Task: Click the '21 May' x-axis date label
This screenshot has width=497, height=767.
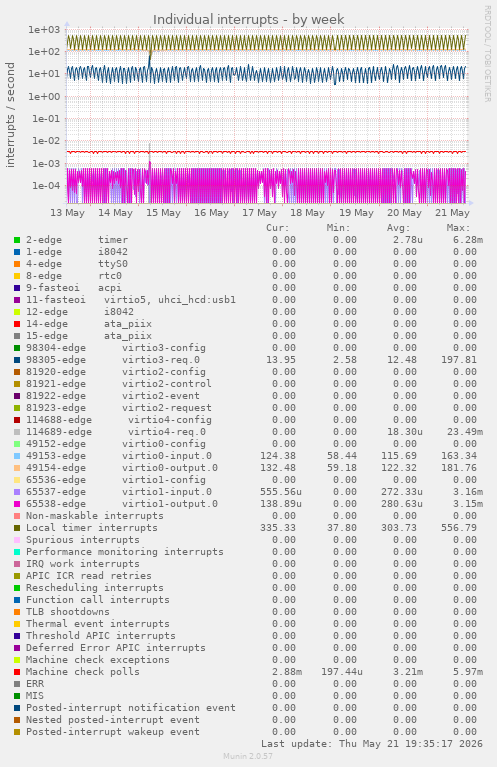Action: (452, 213)
